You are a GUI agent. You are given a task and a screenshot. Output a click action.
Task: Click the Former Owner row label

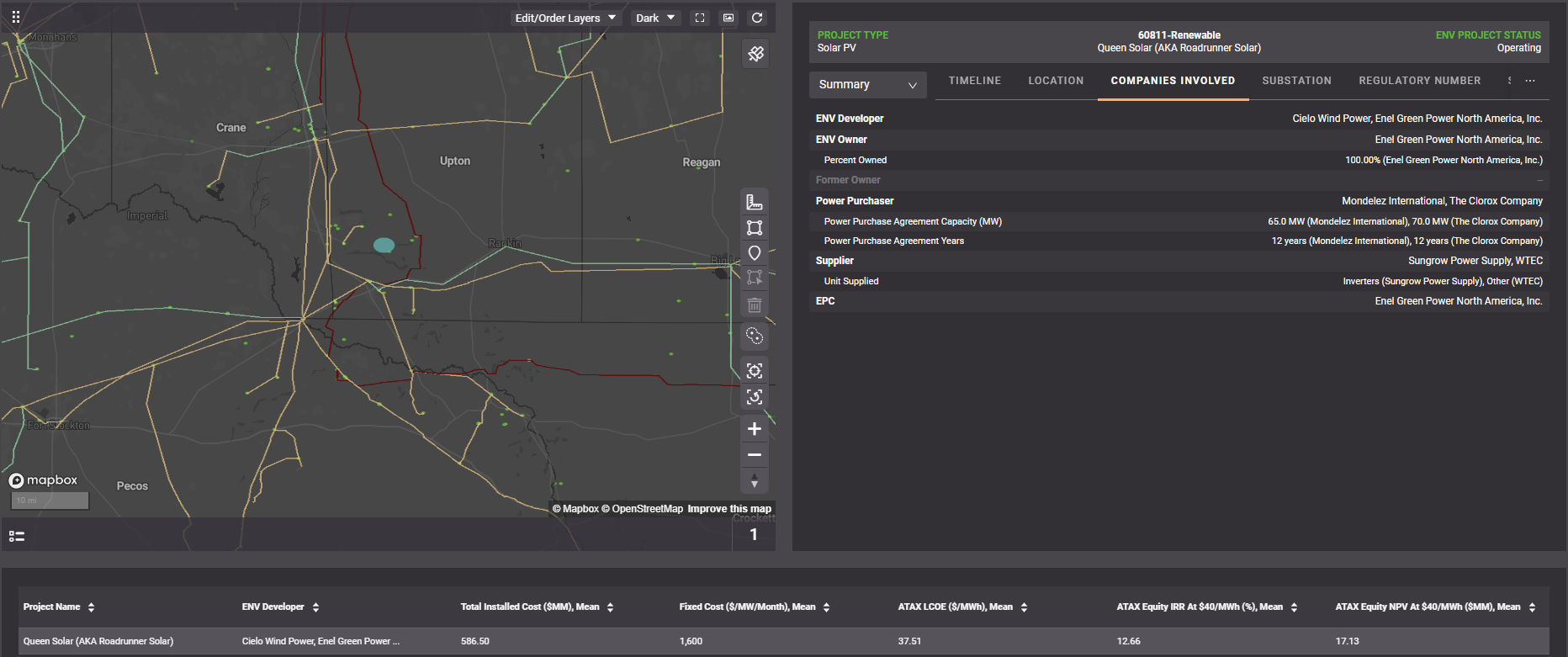pos(848,180)
